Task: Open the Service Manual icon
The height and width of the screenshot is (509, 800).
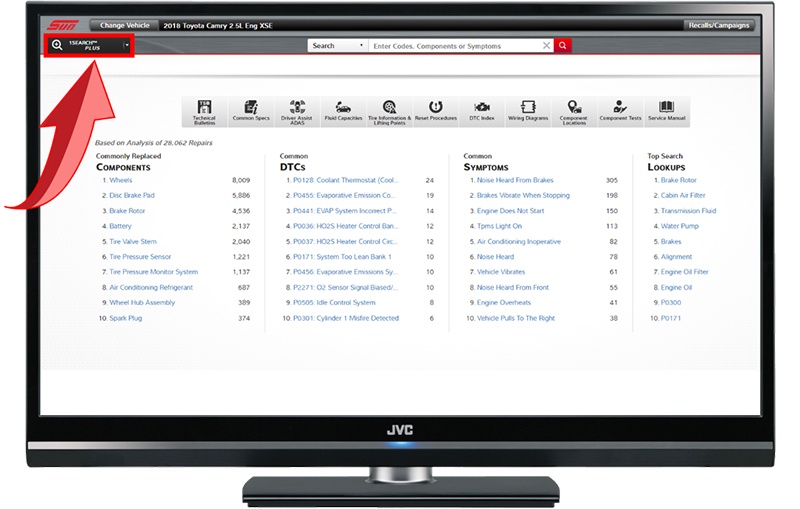Action: [667, 112]
